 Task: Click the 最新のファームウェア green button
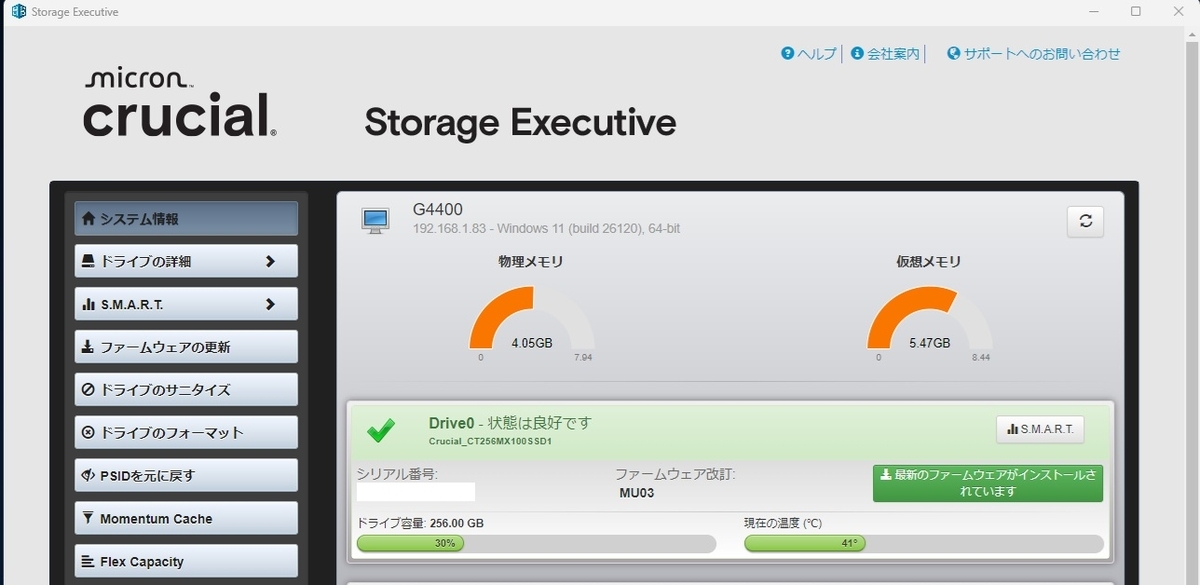pyautogui.click(x=987, y=483)
